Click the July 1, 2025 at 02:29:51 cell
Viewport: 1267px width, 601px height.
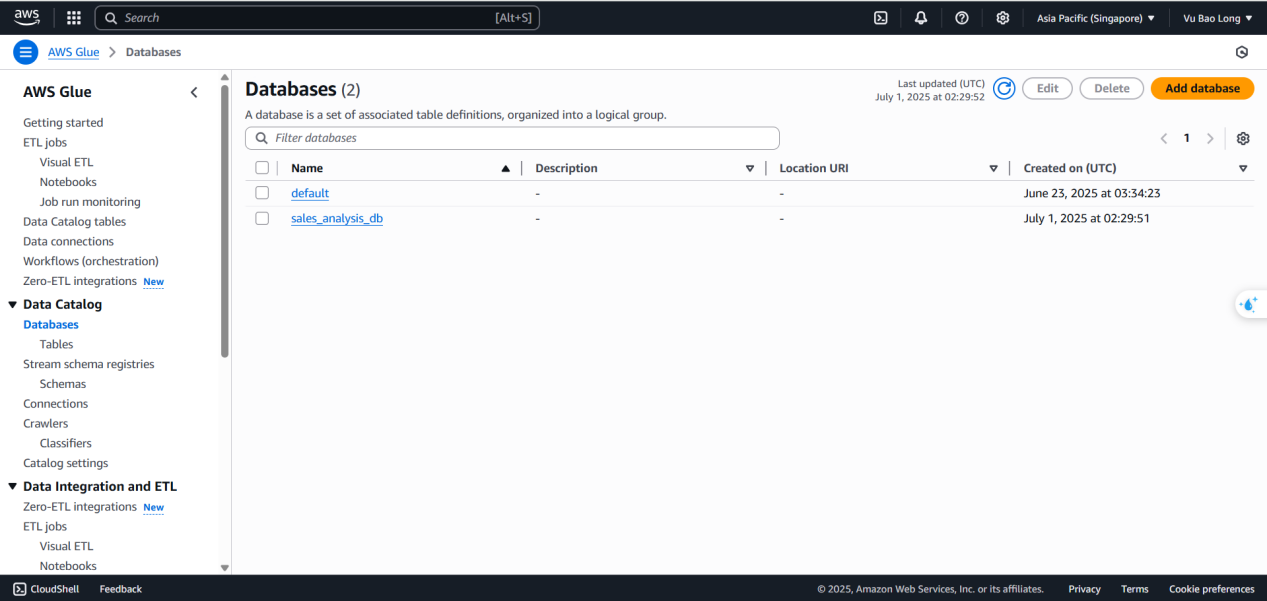point(1087,218)
